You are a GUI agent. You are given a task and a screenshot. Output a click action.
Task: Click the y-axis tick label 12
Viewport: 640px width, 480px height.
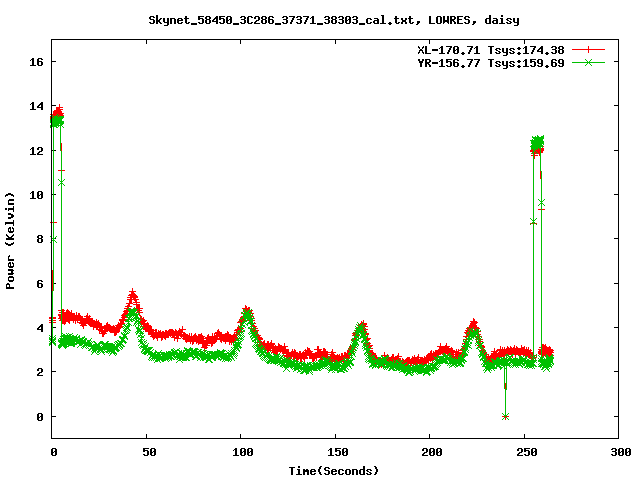coord(36,151)
